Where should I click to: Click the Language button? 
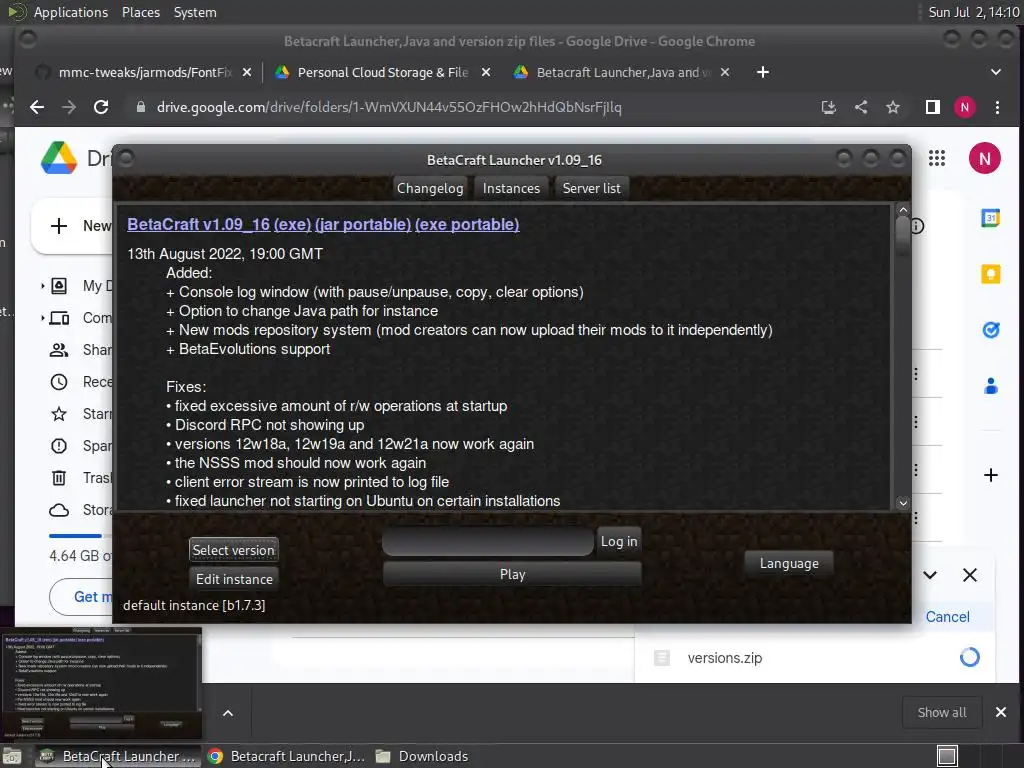click(x=789, y=563)
